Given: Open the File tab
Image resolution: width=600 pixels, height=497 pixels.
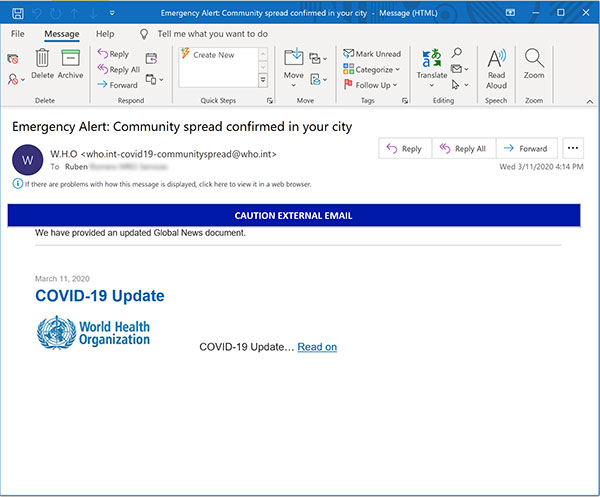Looking at the screenshot, I should point(18,34).
